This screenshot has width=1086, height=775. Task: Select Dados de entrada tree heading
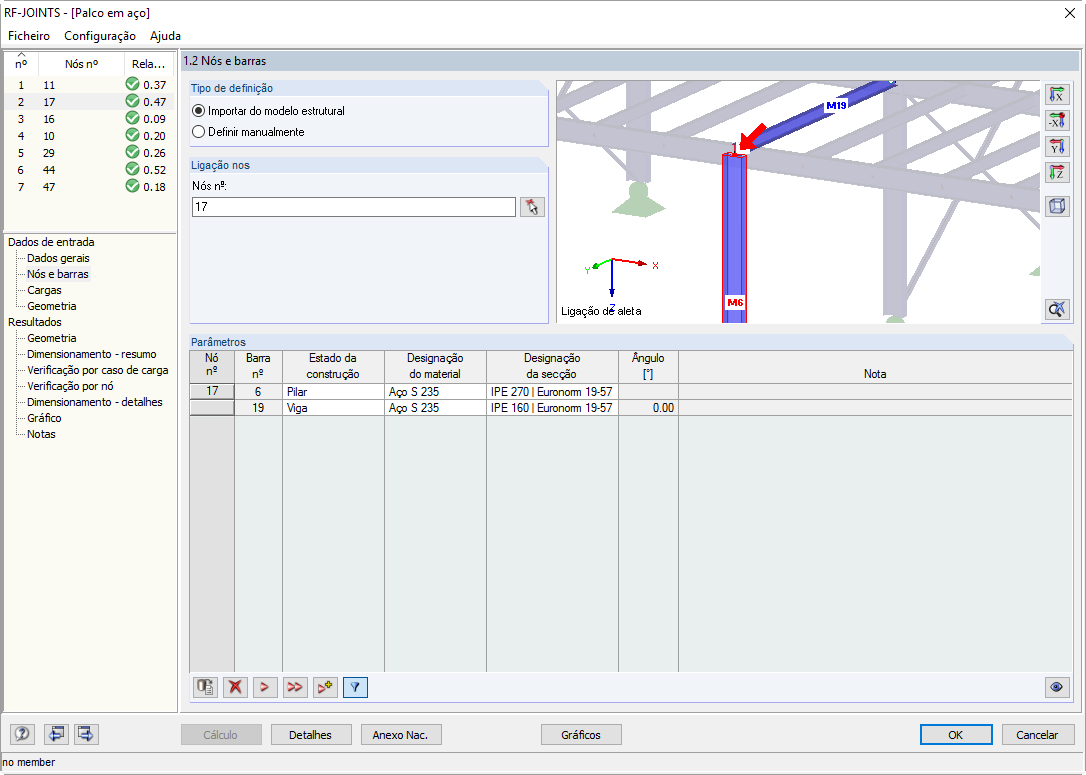[51, 242]
